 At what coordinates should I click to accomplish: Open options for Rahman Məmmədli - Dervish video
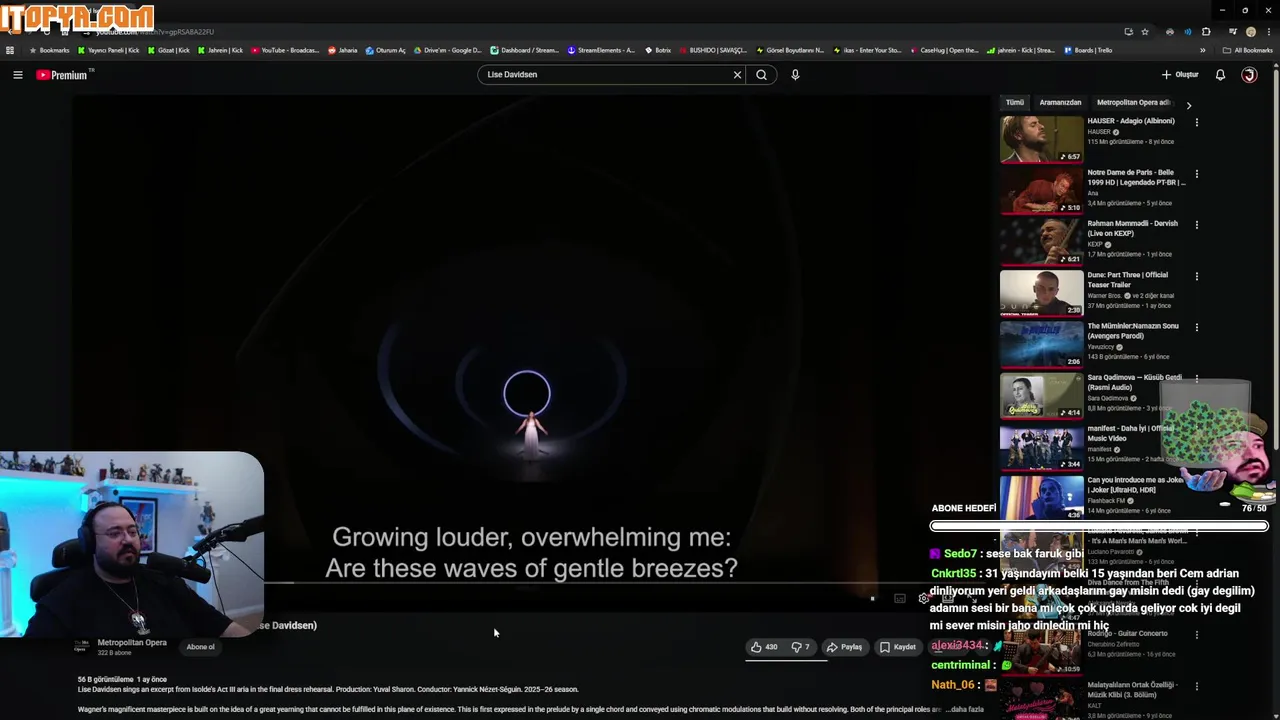(1196, 225)
